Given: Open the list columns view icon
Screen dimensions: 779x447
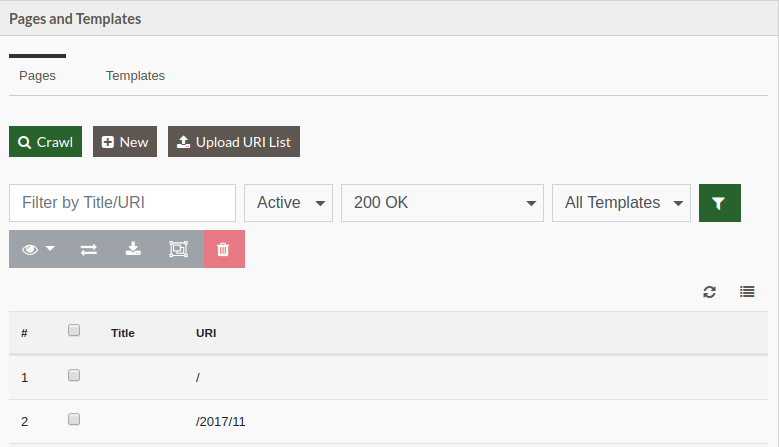Looking at the screenshot, I should click(747, 292).
